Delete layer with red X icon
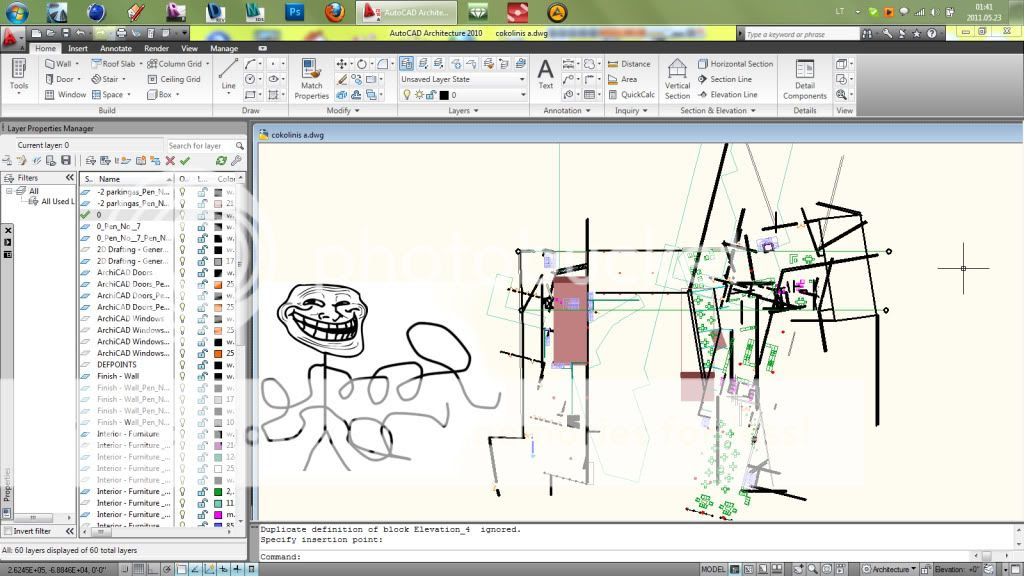 [x=170, y=161]
